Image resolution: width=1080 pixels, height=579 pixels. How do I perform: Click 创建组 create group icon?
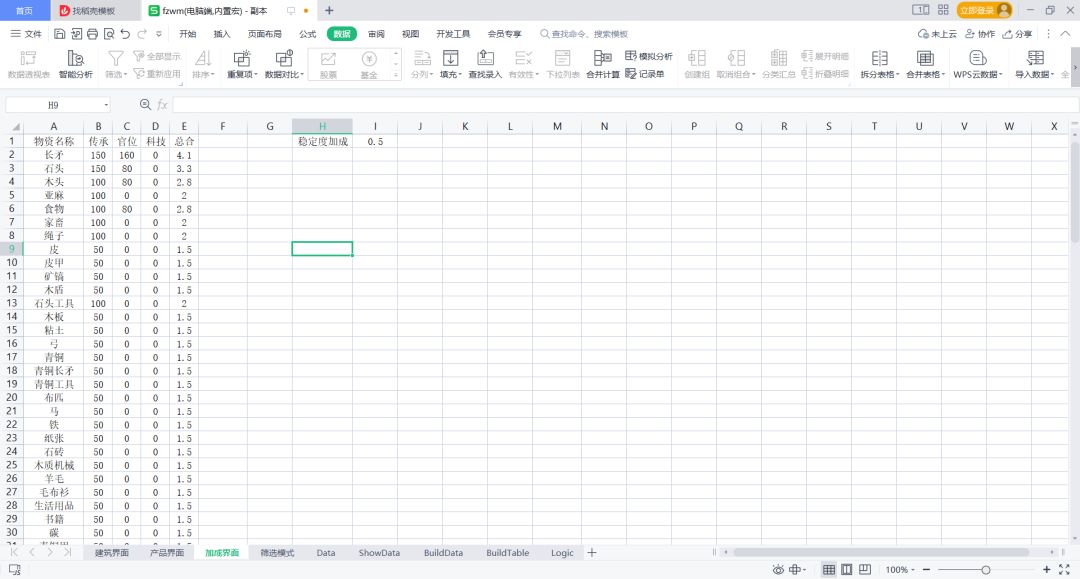[x=697, y=64]
